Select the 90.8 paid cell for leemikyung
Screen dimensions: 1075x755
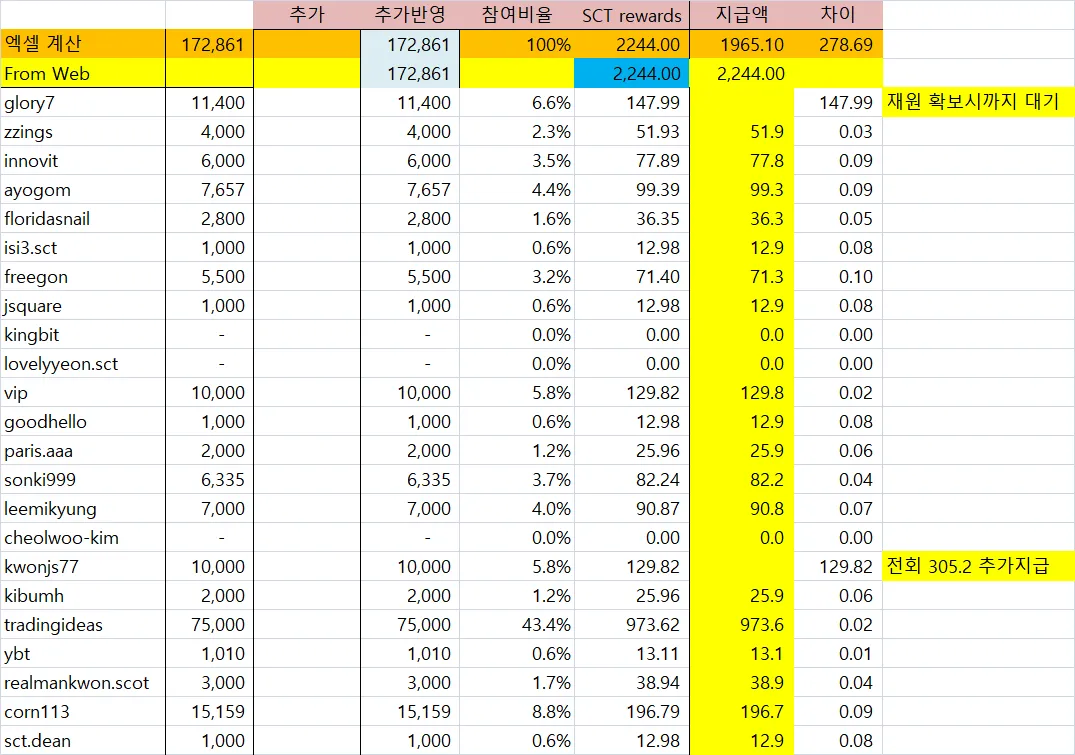pos(742,509)
